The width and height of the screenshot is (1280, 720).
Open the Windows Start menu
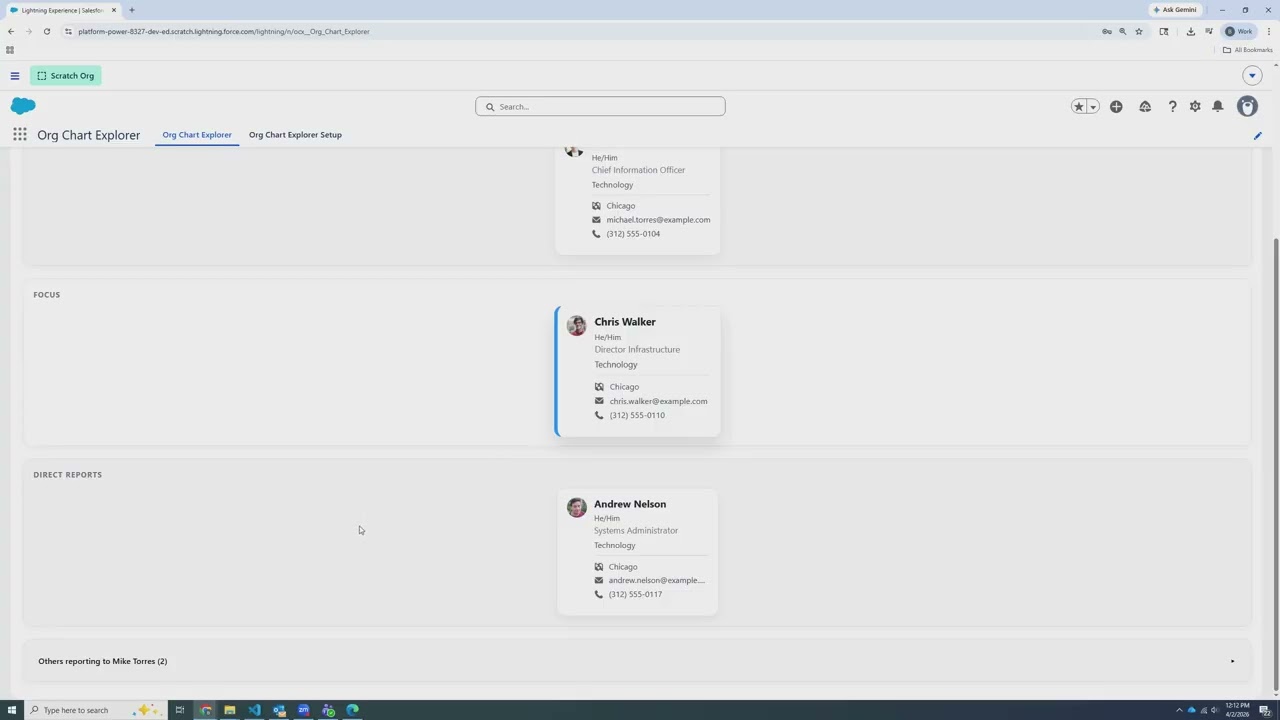click(x=12, y=710)
